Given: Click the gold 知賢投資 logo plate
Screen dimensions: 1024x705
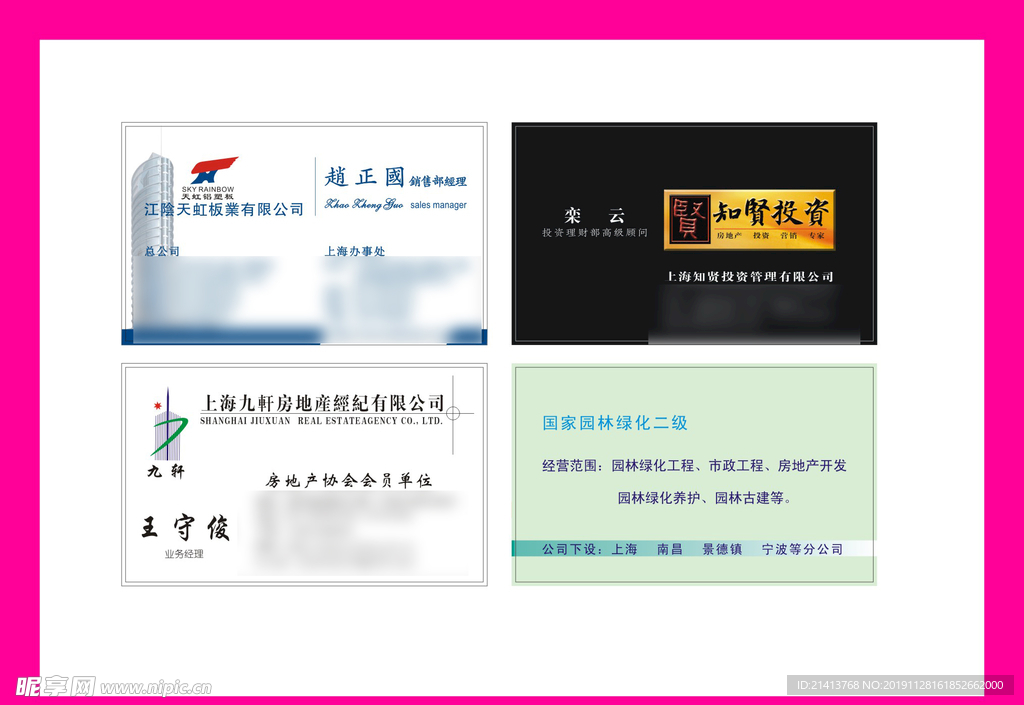Looking at the screenshot, I should (749, 219).
